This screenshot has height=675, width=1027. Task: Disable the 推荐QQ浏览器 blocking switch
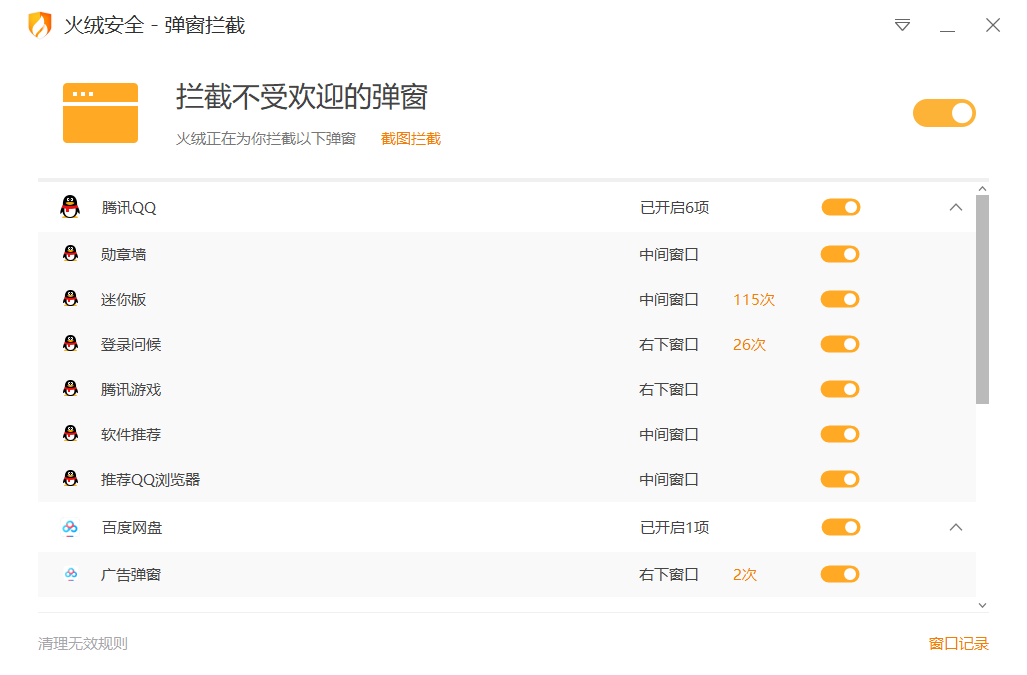tap(840, 479)
